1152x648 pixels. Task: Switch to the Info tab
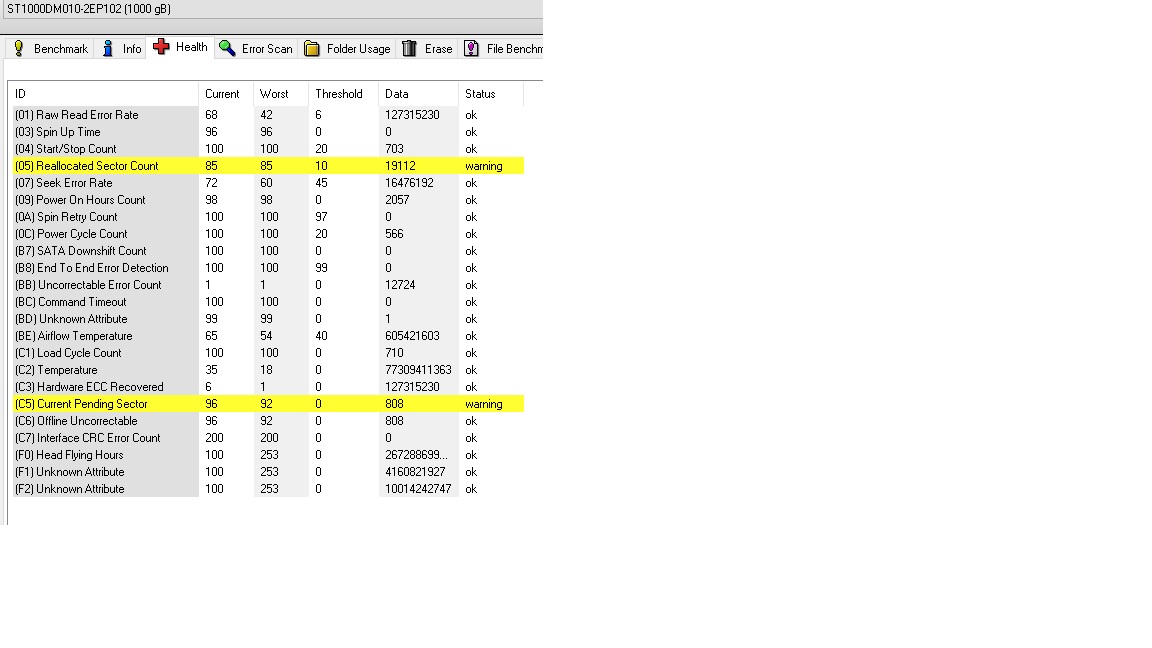(120, 48)
